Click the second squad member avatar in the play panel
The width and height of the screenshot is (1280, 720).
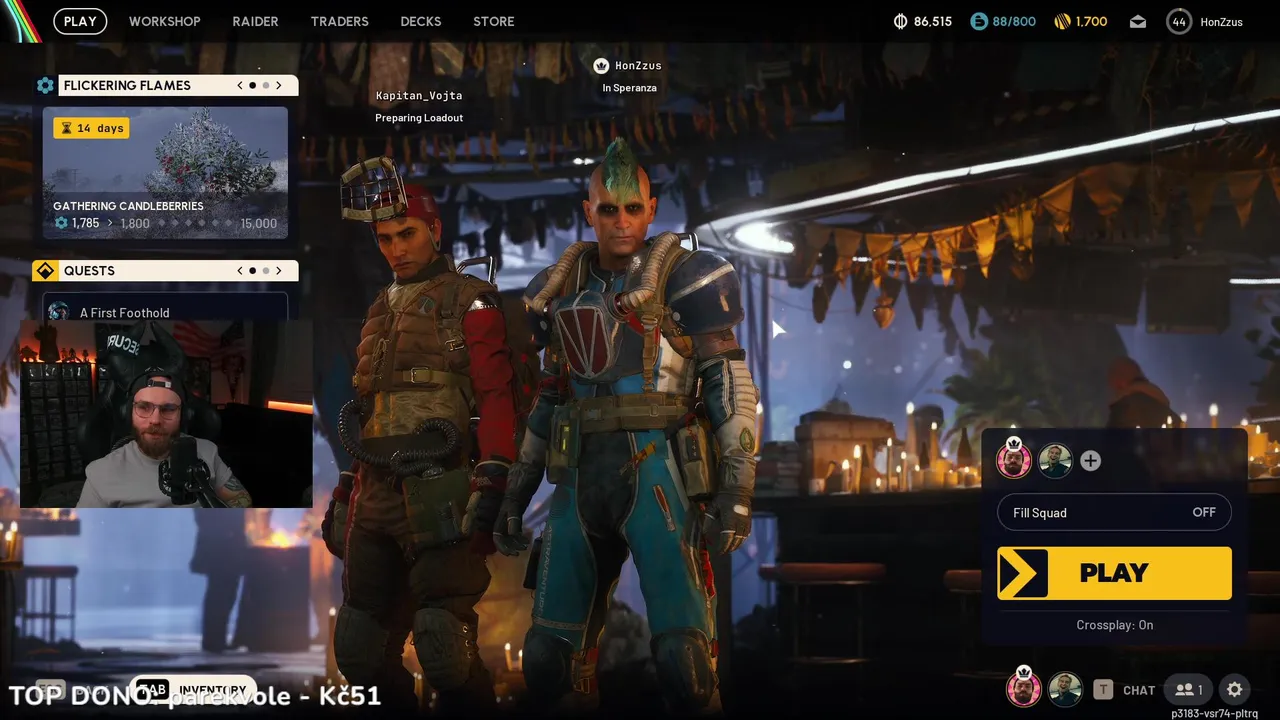pyautogui.click(x=1055, y=460)
